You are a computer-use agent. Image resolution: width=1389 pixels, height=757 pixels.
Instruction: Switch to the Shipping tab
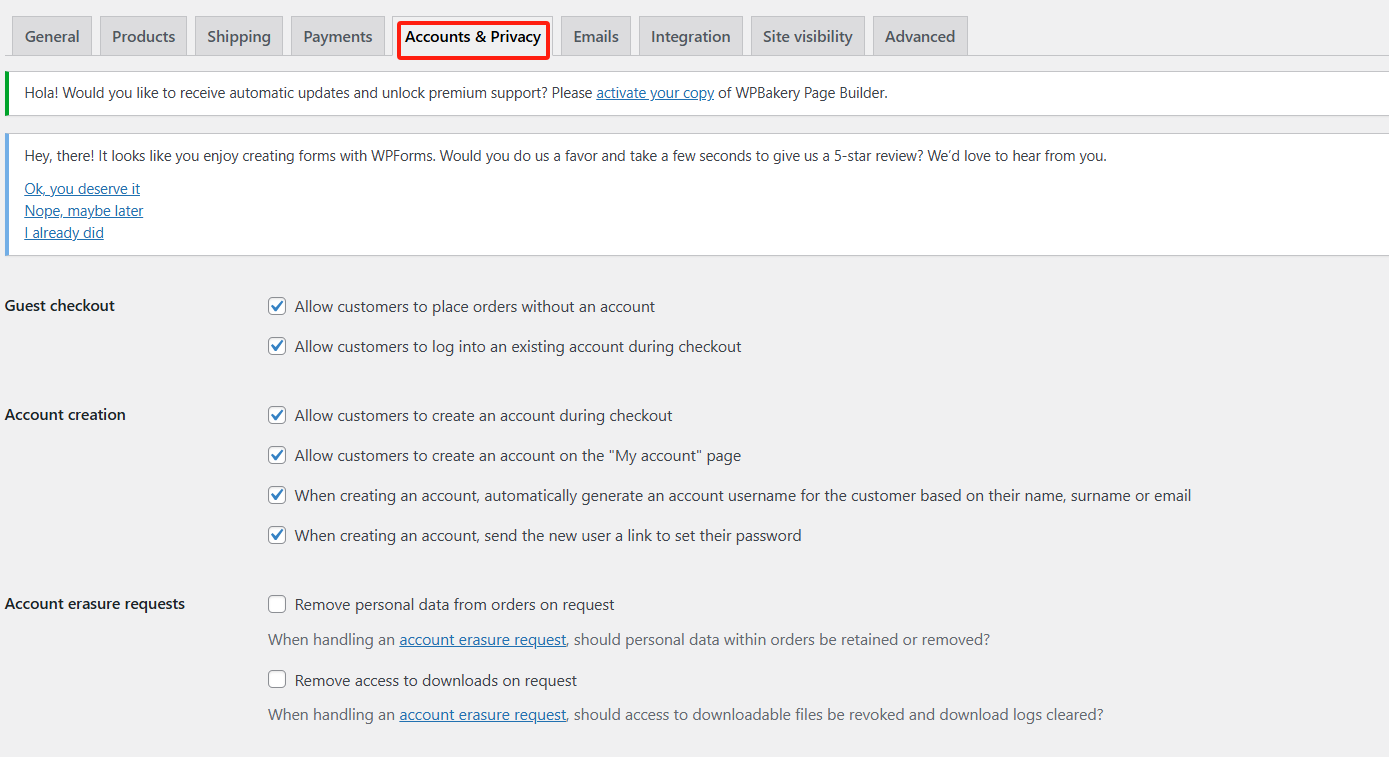point(238,35)
